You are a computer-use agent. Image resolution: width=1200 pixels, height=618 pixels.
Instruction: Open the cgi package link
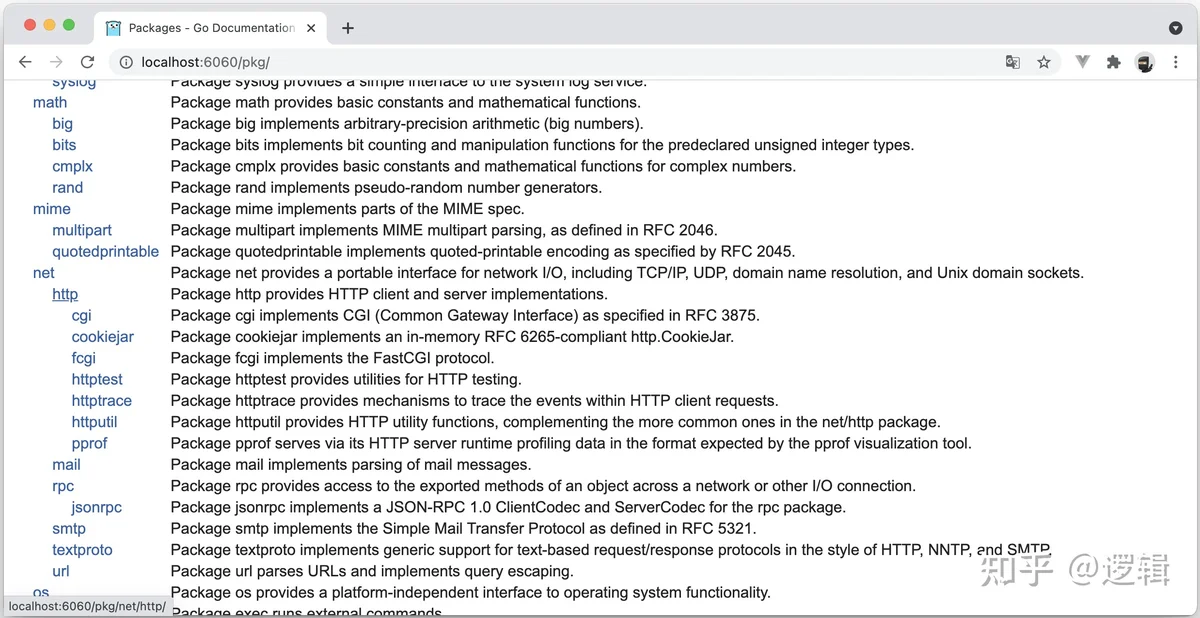click(81, 315)
